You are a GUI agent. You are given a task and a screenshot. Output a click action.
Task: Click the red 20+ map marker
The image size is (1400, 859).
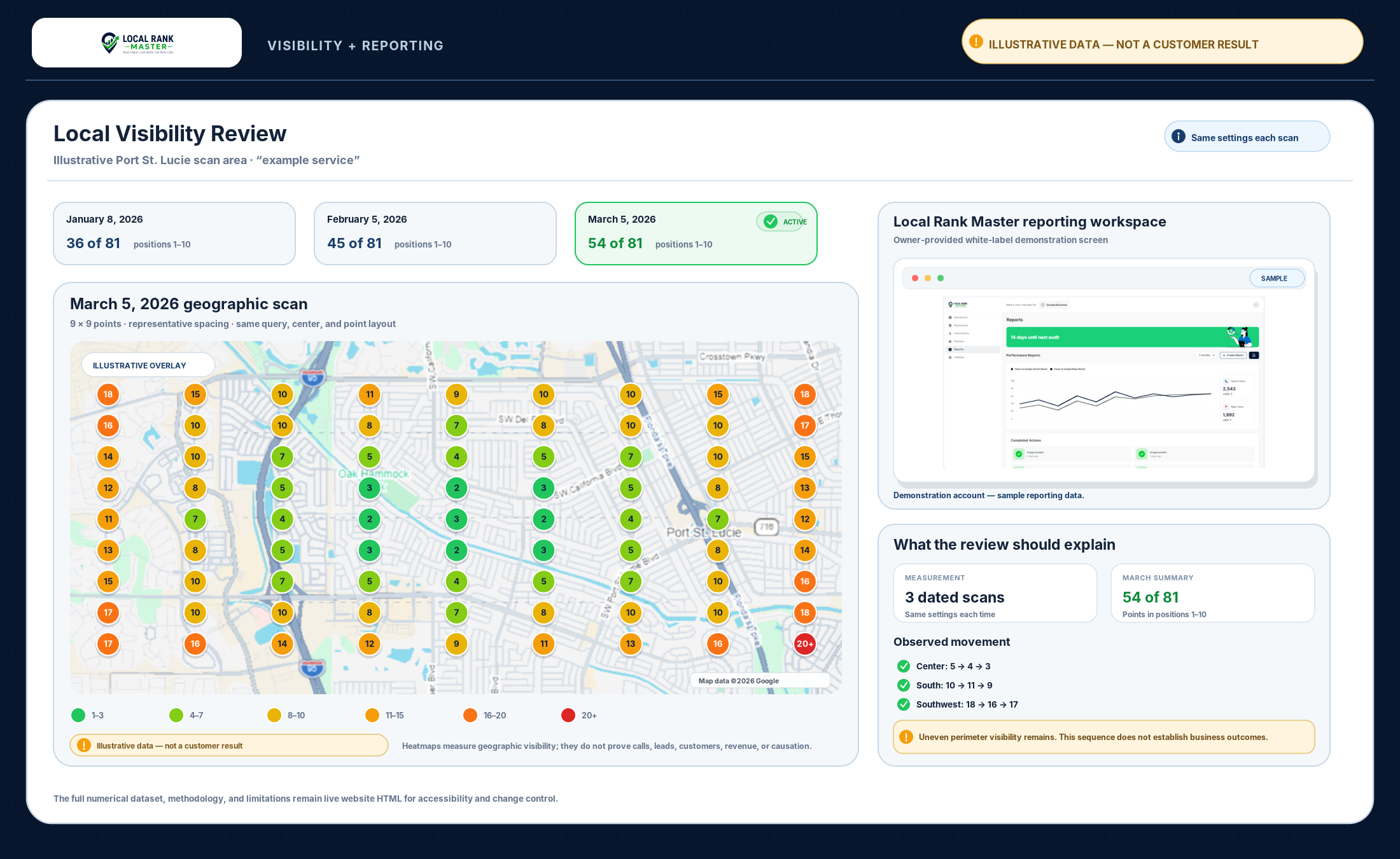click(x=804, y=643)
